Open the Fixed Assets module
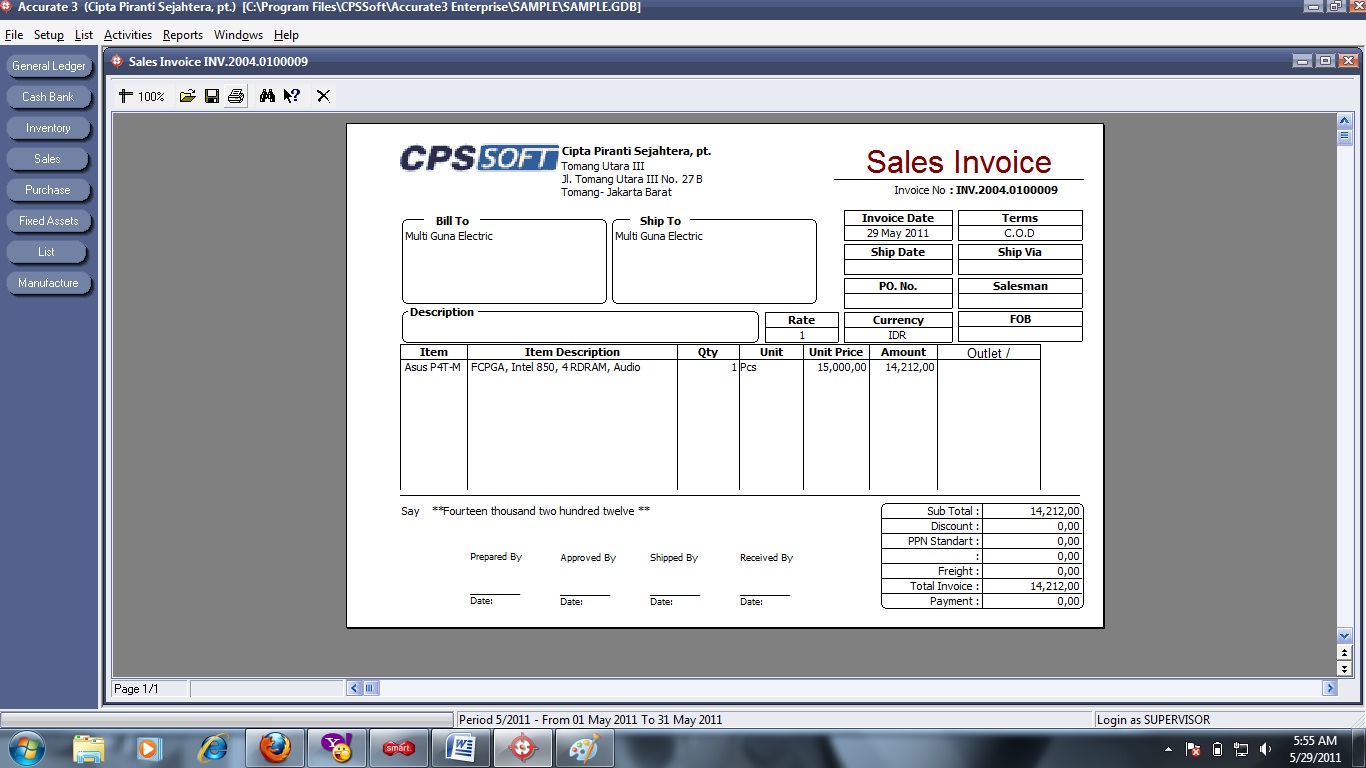 (x=49, y=221)
